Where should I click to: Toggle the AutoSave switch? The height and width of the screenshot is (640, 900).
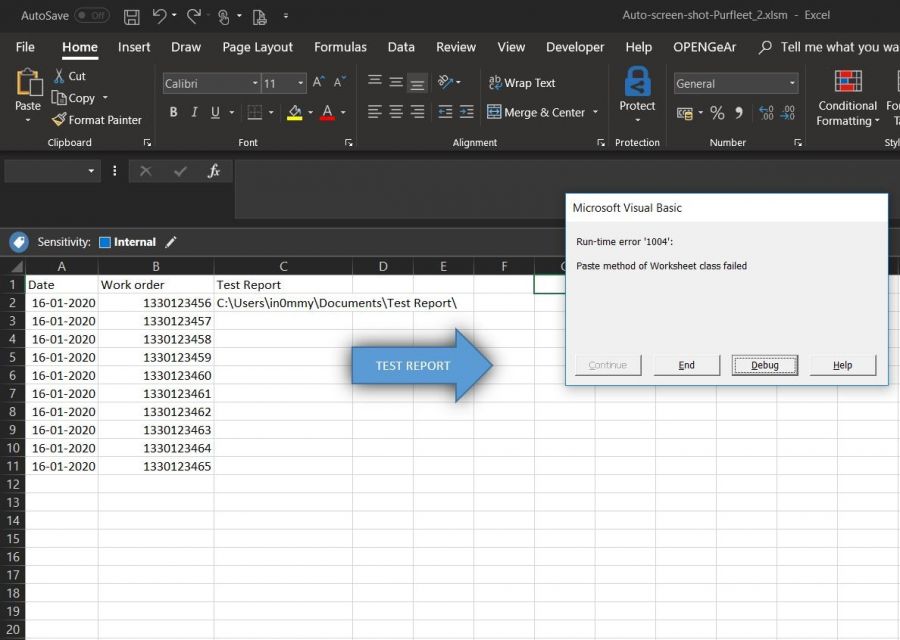click(x=92, y=15)
